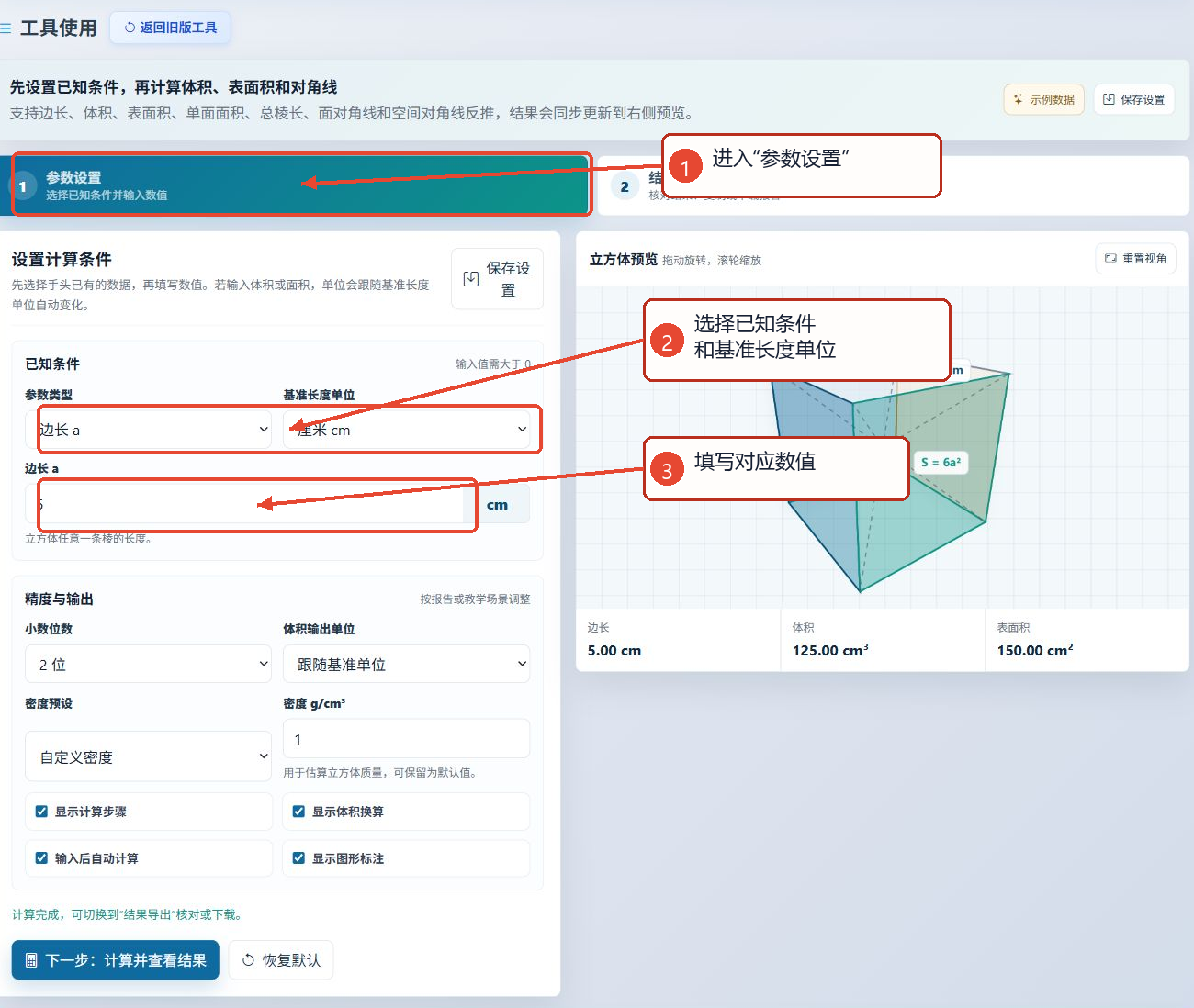Click the 恢复默认 button

point(281,960)
